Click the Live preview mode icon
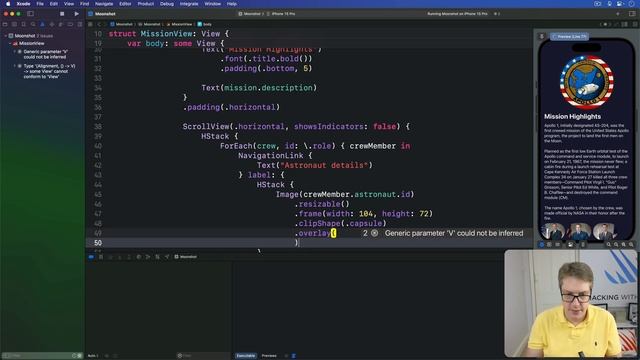Image resolution: width=640 pixels, height=360 pixels. tap(542, 244)
